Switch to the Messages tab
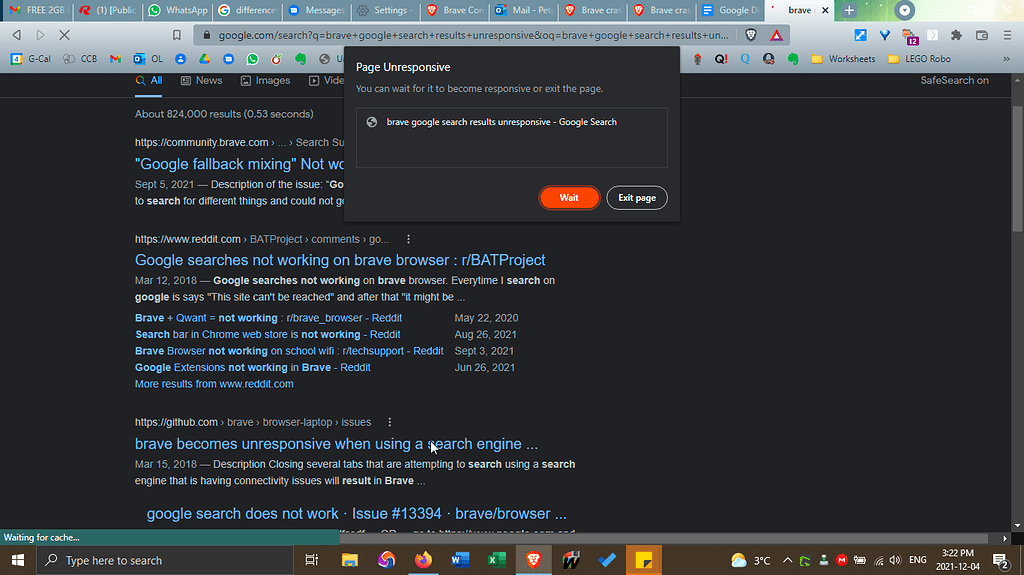 pyautogui.click(x=316, y=10)
